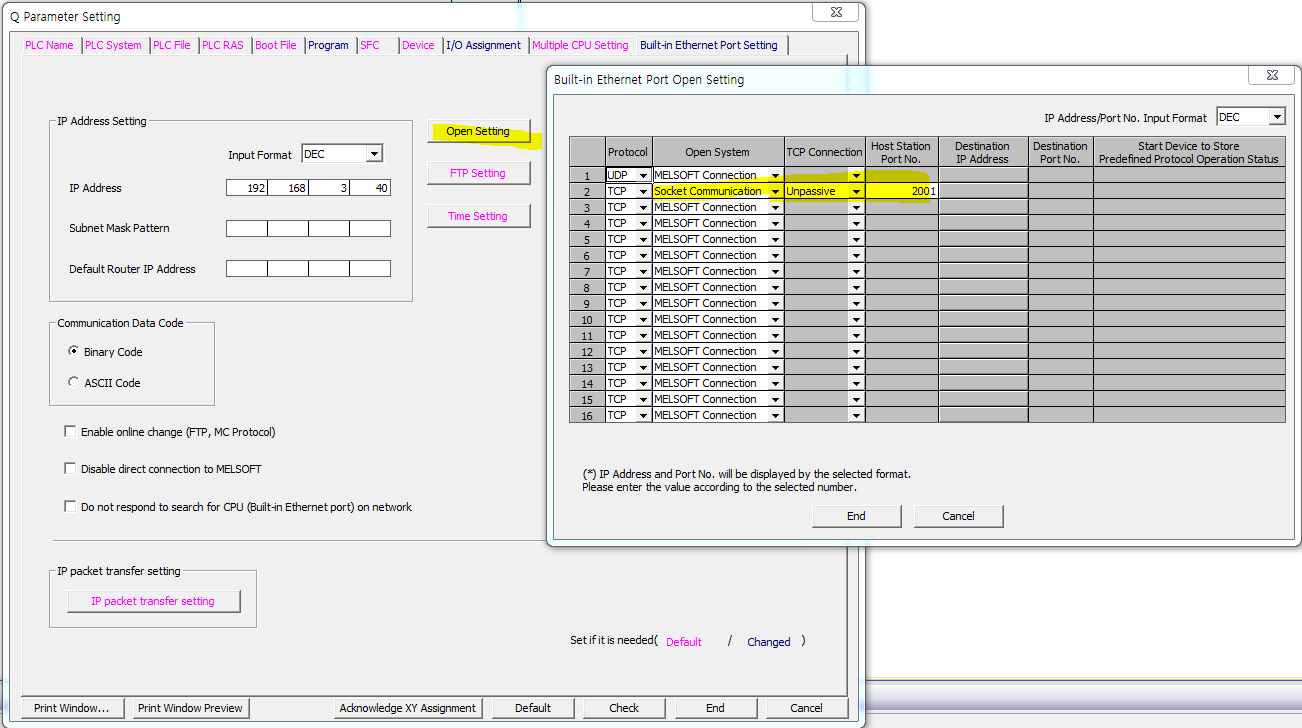Screen dimensions: 1302x728
Task: Expand row 16 MELSOFT Connection dropdown
Action: [x=775, y=415]
